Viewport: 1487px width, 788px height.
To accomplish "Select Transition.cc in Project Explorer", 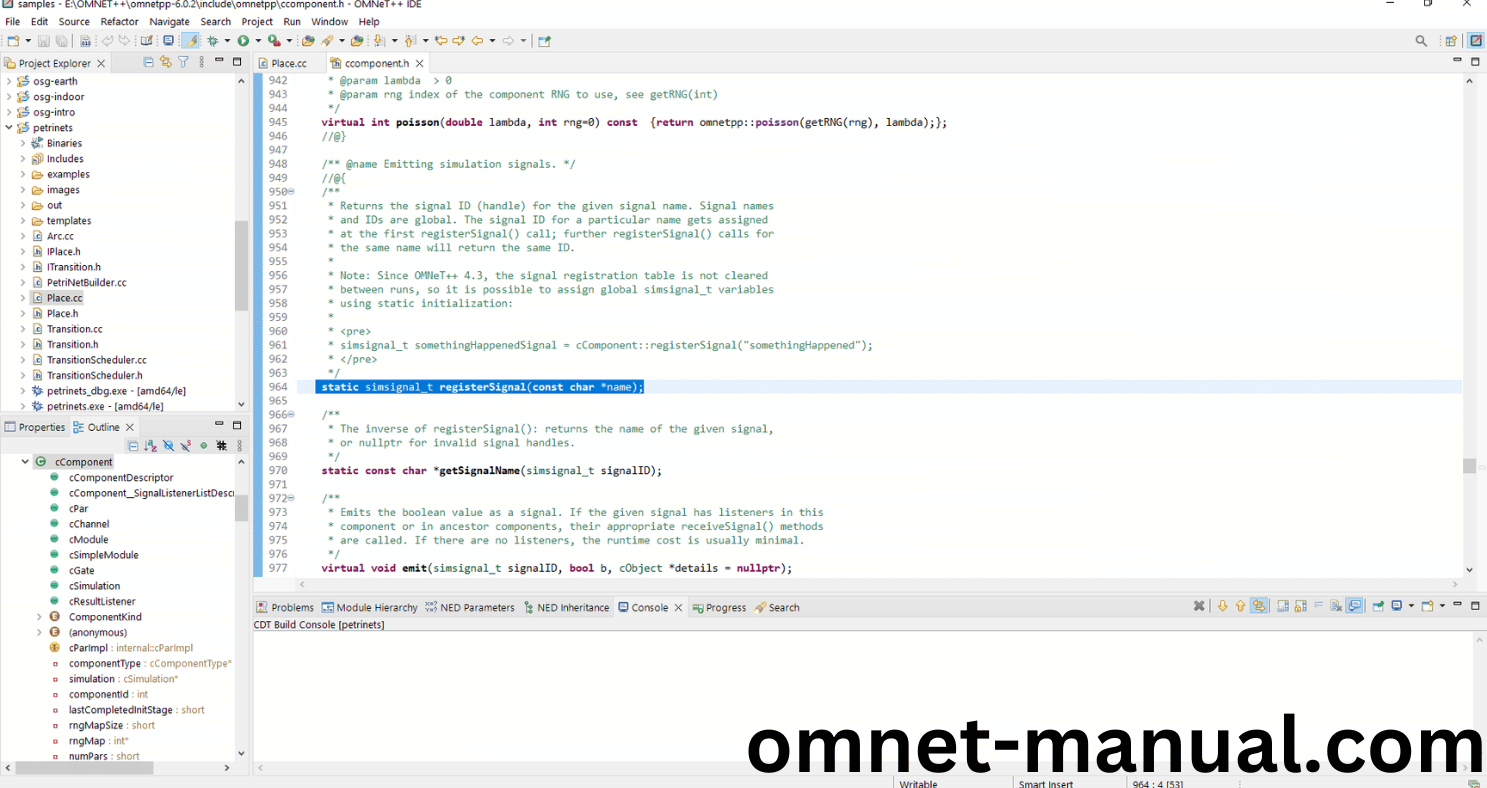I will (74, 329).
